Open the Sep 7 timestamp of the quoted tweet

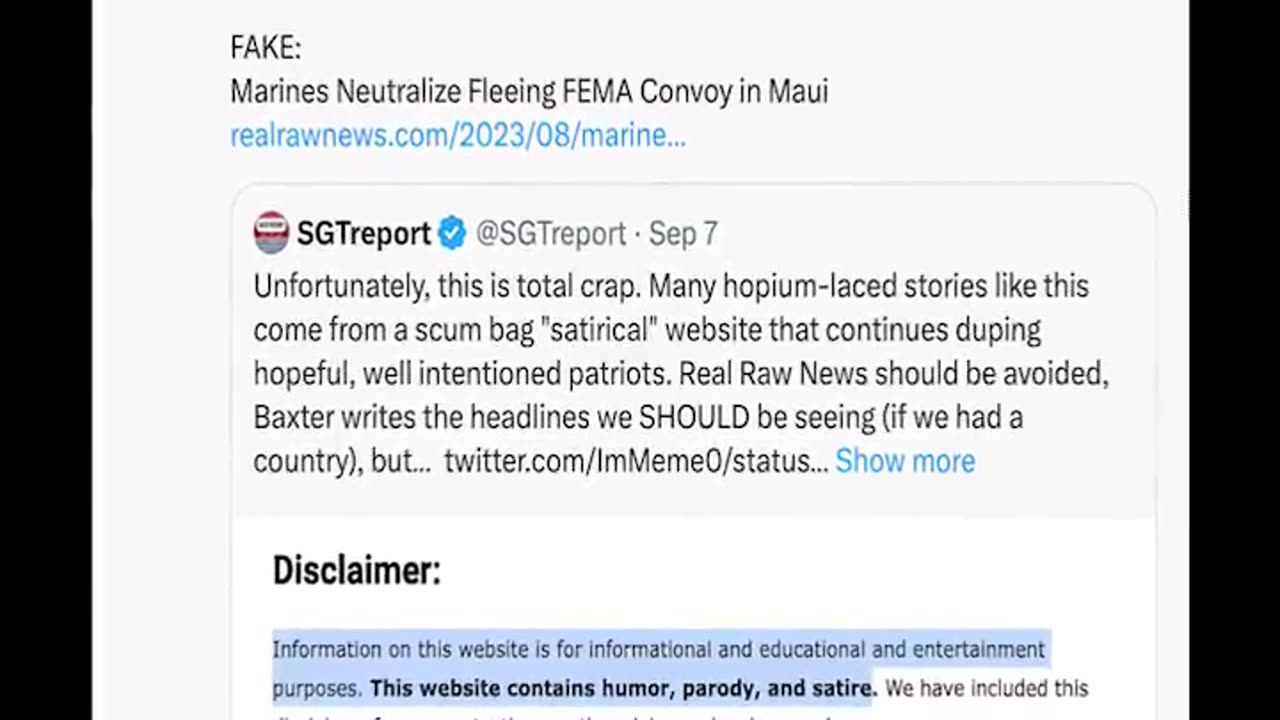pyautogui.click(x=683, y=234)
